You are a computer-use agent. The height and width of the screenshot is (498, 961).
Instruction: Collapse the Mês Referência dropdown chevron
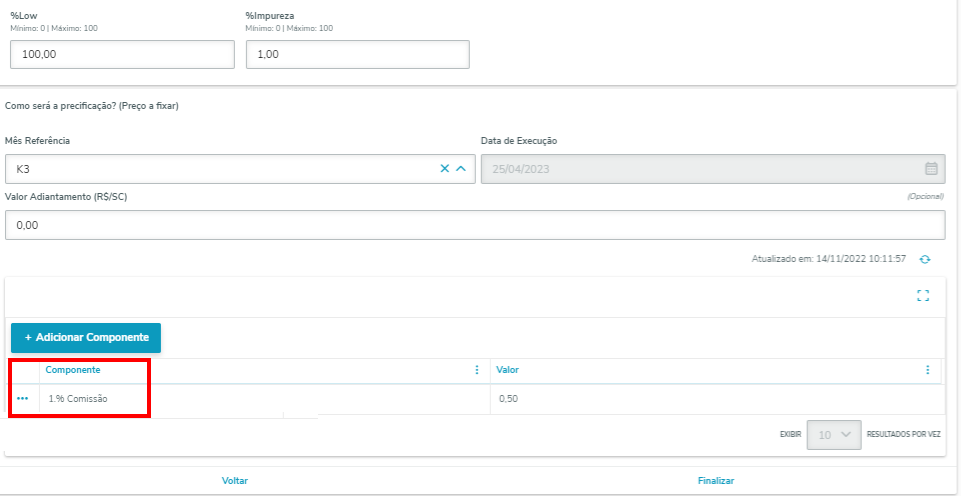pyautogui.click(x=461, y=168)
